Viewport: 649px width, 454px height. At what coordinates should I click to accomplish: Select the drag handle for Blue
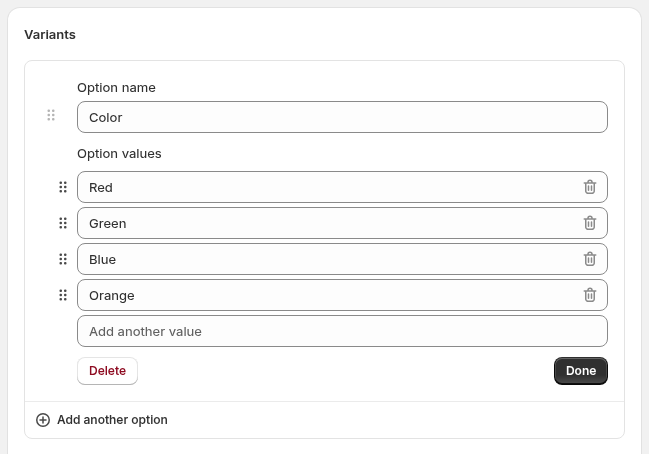[63, 259]
